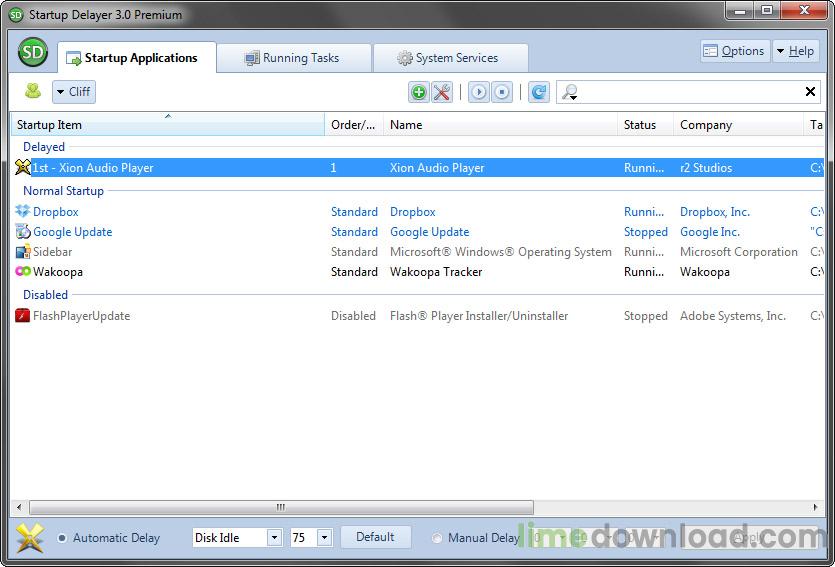Click the Google Update row icon
The height and width of the screenshot is (567, 835).
click(x=23, y=232)
